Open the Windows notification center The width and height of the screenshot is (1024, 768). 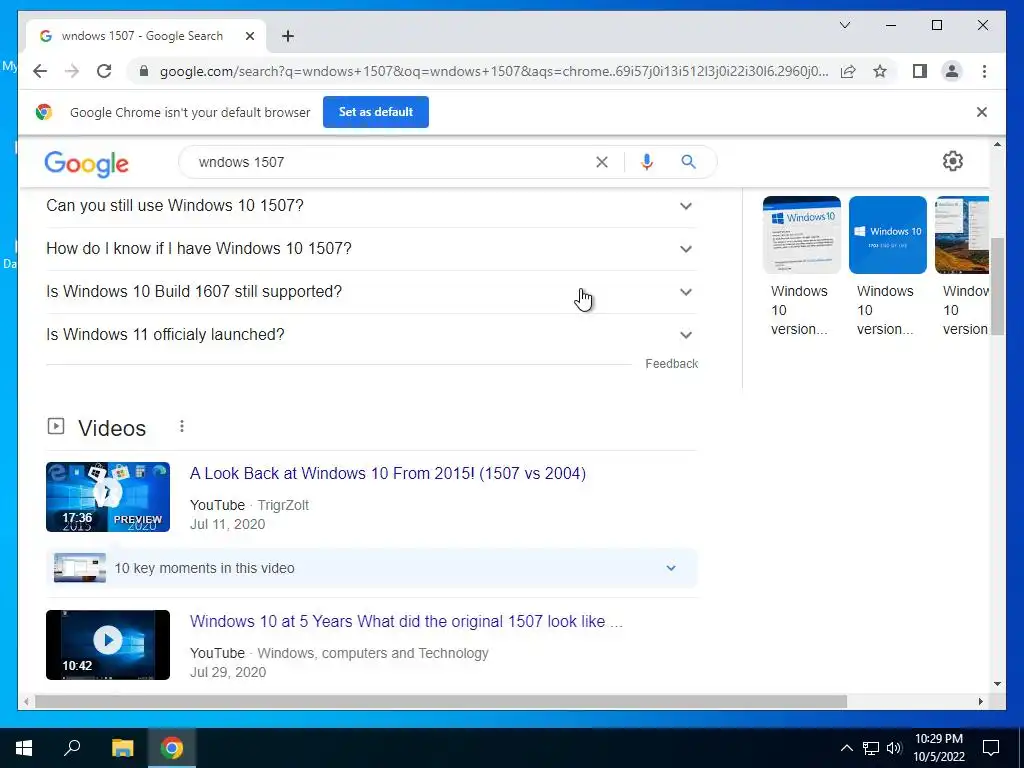pyautogui.click(x=991, y=748)
